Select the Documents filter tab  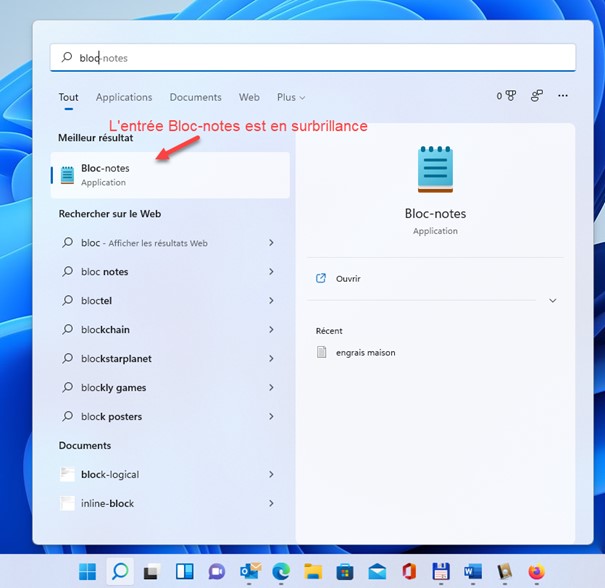click(x=195, y=98)
